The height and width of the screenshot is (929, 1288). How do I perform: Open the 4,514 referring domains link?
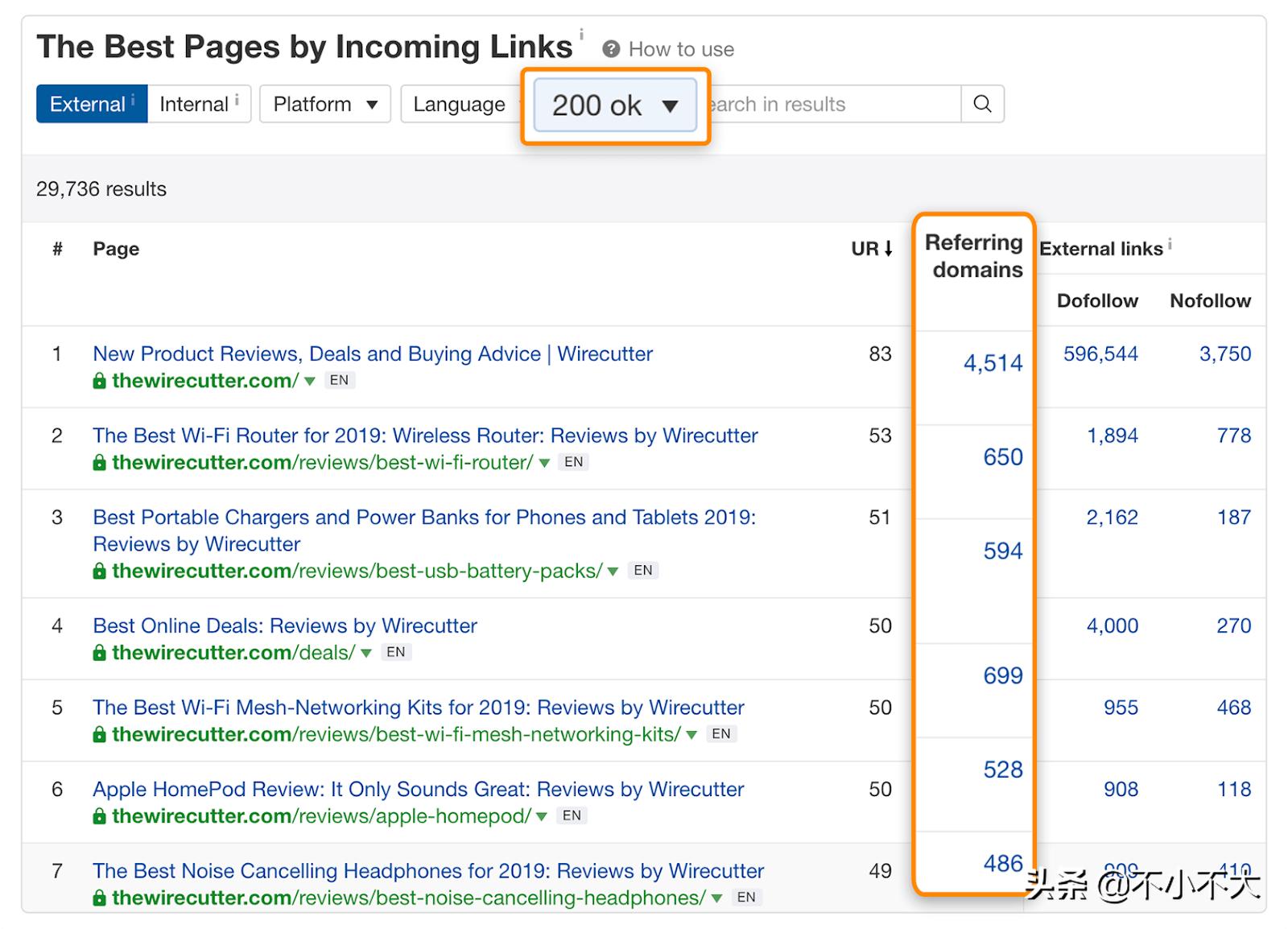pos(993,363)
